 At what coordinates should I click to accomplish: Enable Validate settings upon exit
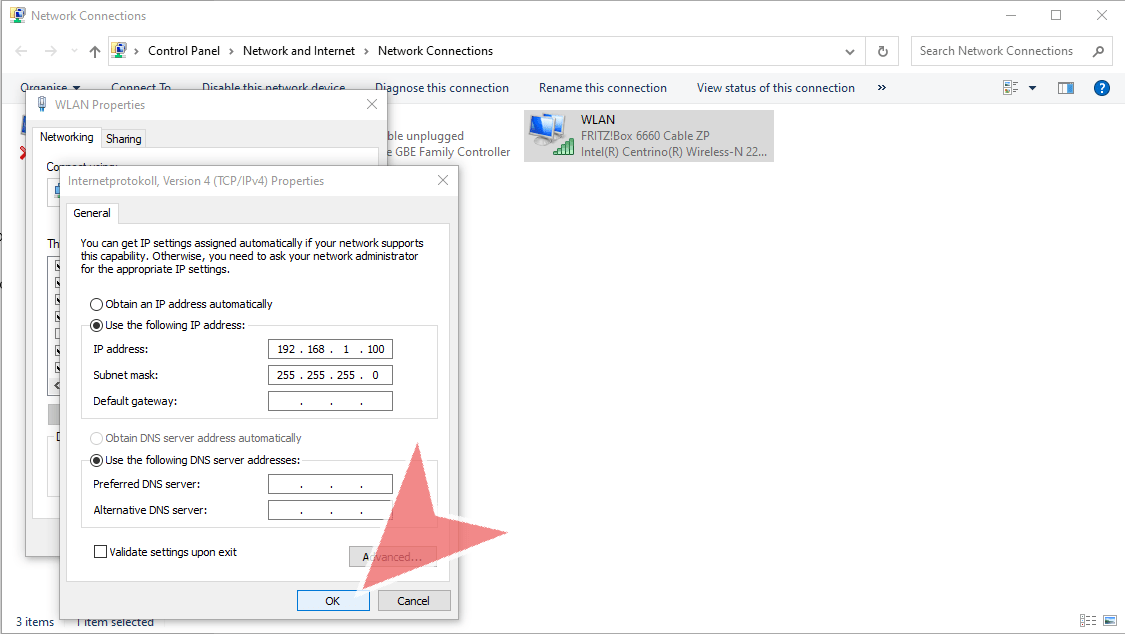coord(100,551)
